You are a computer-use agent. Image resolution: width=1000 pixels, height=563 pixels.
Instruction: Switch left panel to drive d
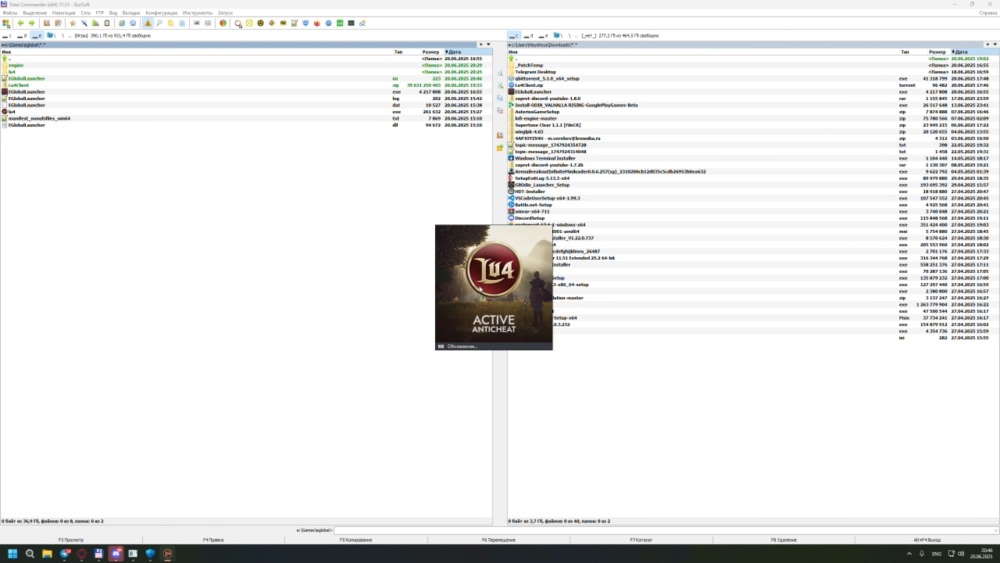22,35
